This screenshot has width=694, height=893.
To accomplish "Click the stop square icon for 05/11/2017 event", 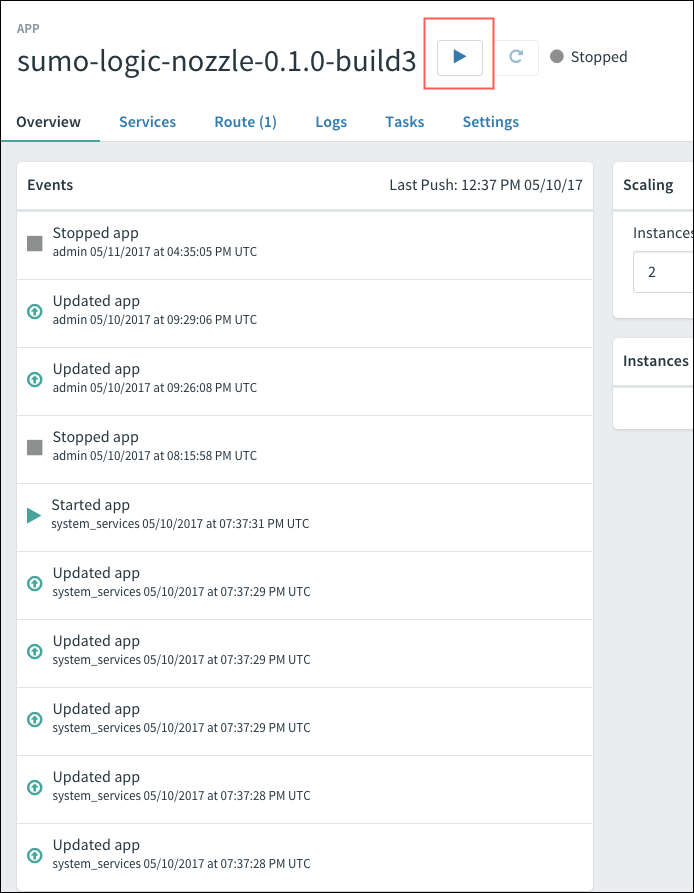I will point(35,243).
